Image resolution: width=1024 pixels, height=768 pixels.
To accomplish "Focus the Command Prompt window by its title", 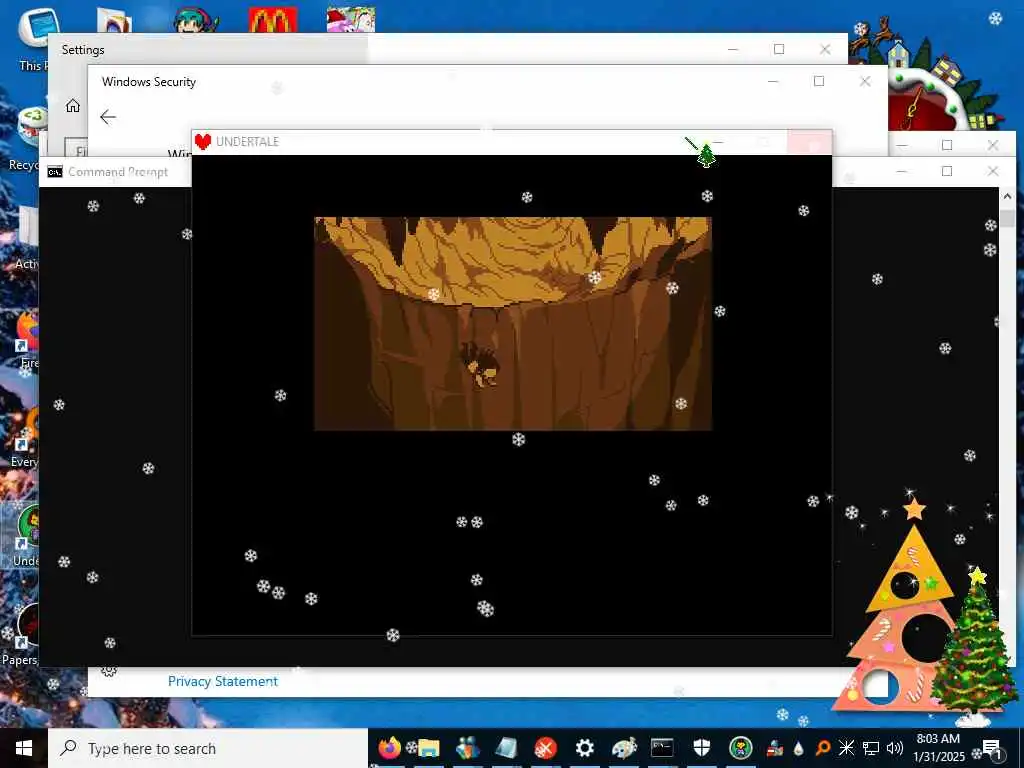I will [118, 172].
